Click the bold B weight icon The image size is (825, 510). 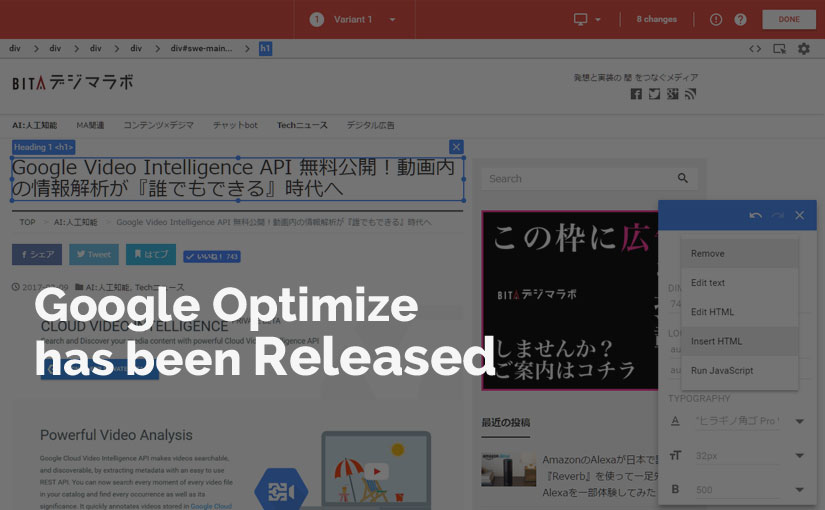click(x=675, y=489)
